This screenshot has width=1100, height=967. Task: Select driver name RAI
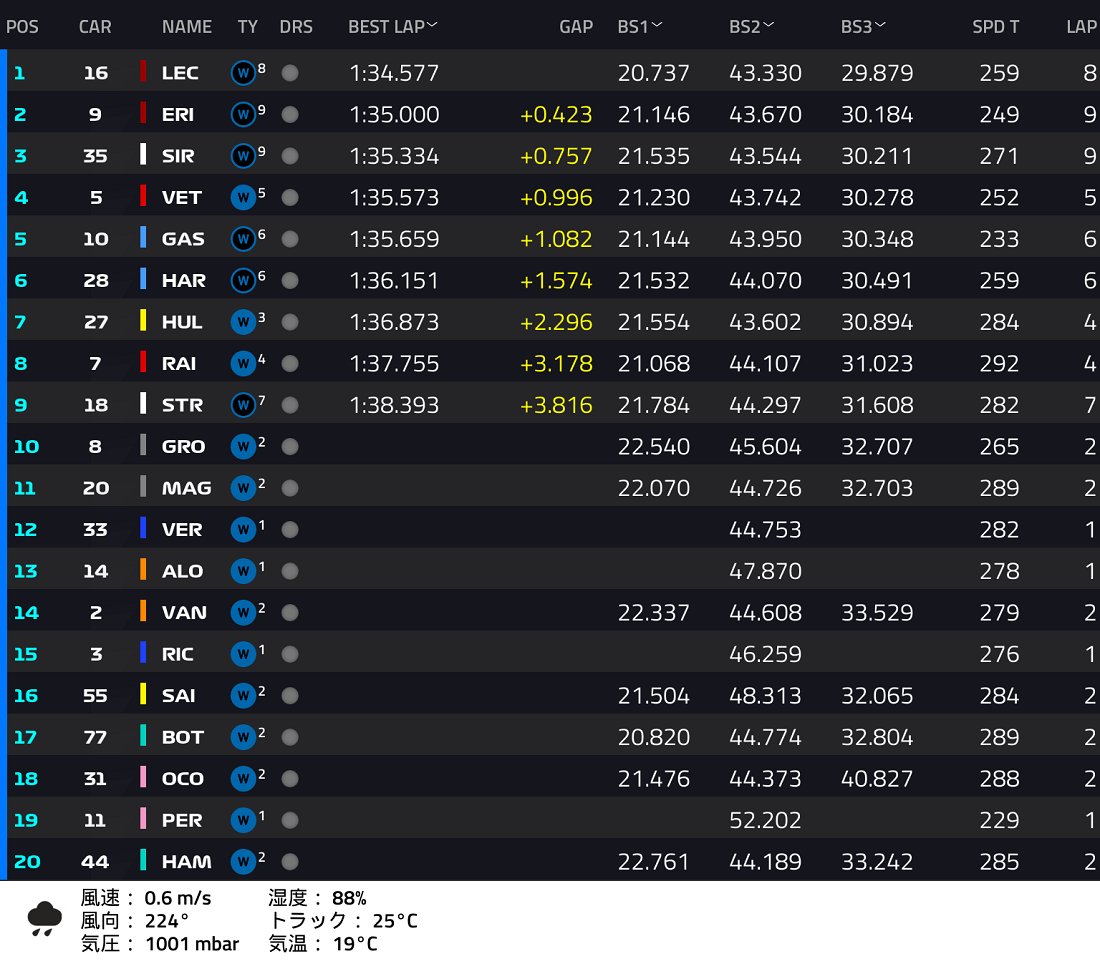pyautogui.click(x=179, y=364)
